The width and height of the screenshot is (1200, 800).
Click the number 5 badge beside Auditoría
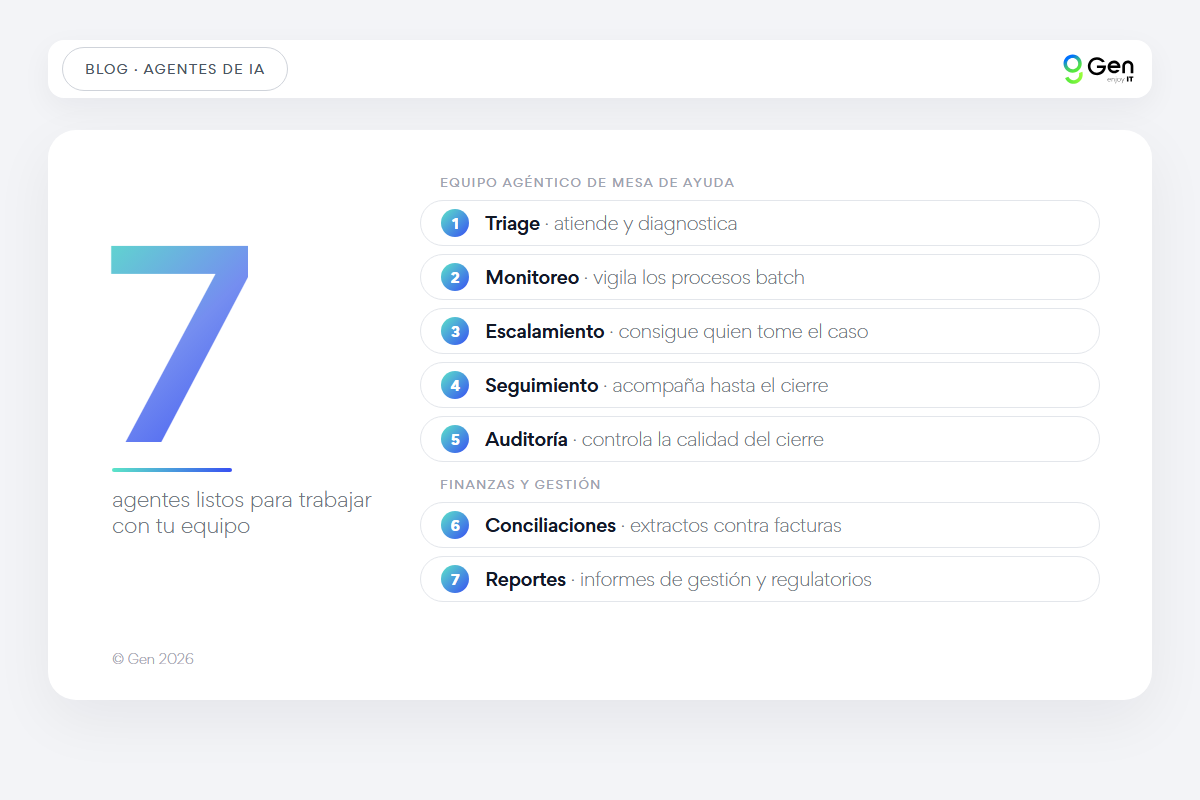(455, 439)
